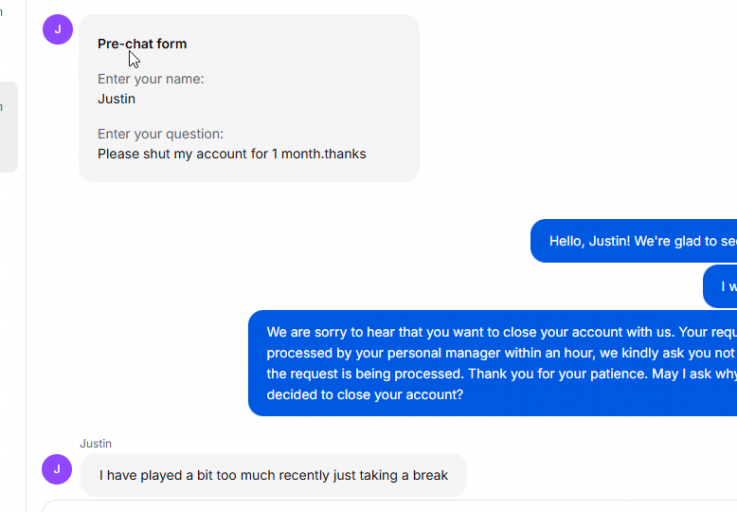This screenshot has width=737, height=512.
Task: Click '1 month.thanks' in the question text
Action: (319, 154)
